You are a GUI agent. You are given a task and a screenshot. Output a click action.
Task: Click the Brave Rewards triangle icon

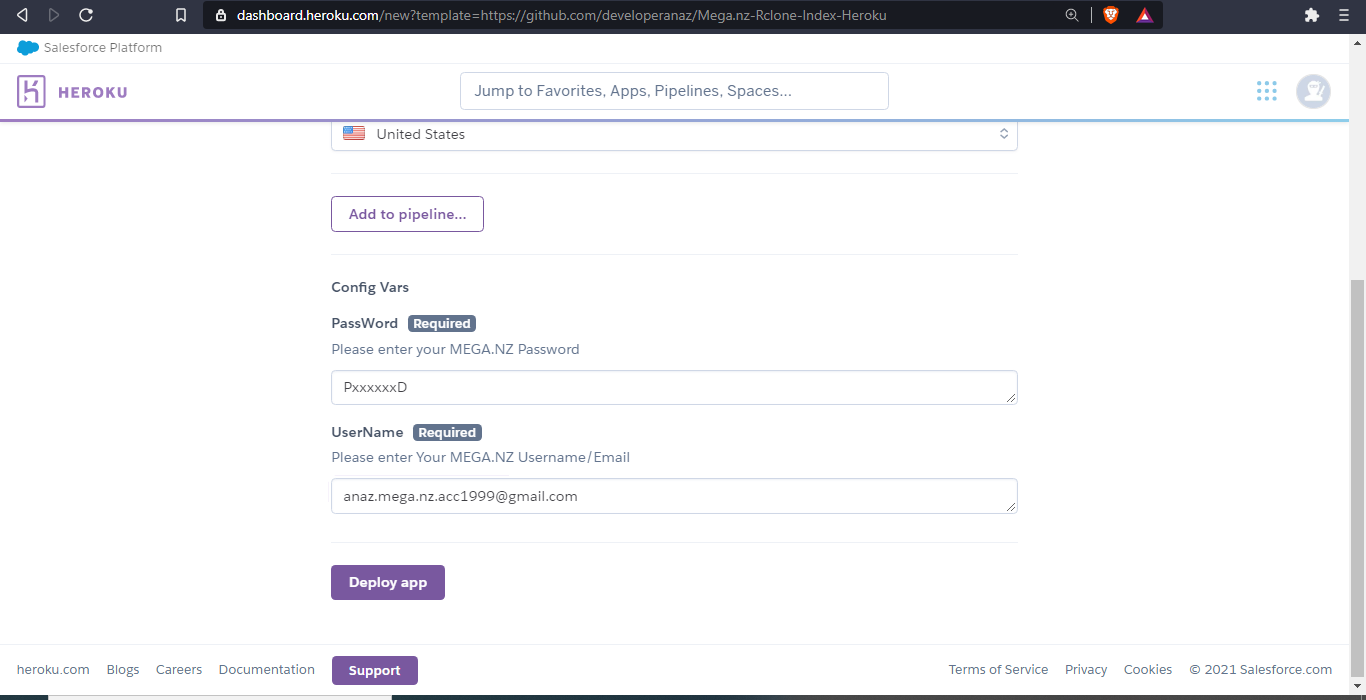(1145, 15)
